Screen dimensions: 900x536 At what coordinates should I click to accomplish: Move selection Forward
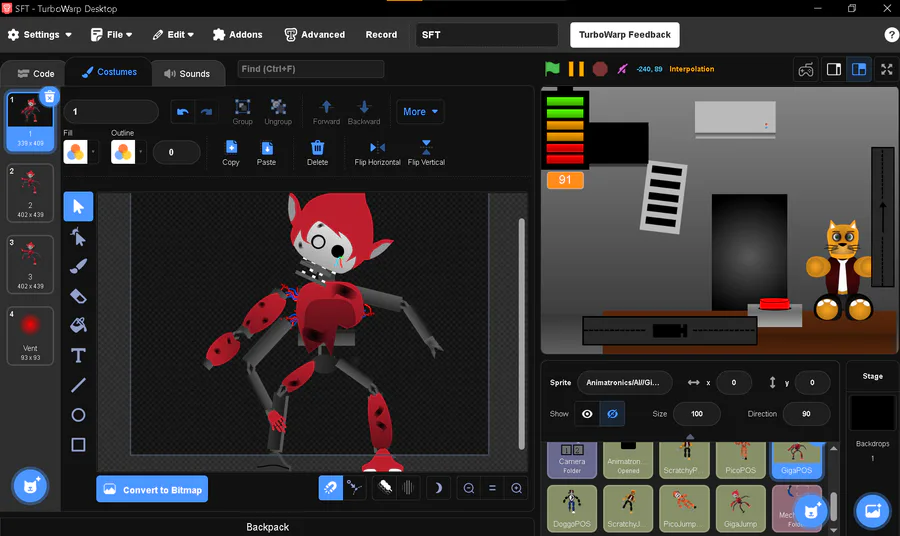click(326, 111)
